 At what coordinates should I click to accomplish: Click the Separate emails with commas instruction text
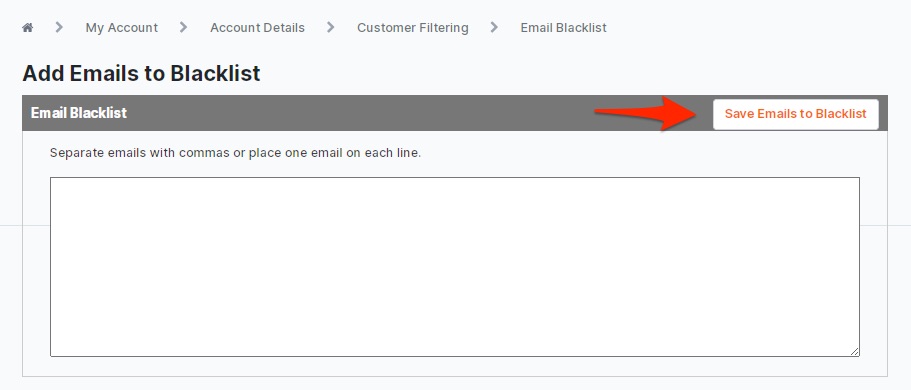235,153
